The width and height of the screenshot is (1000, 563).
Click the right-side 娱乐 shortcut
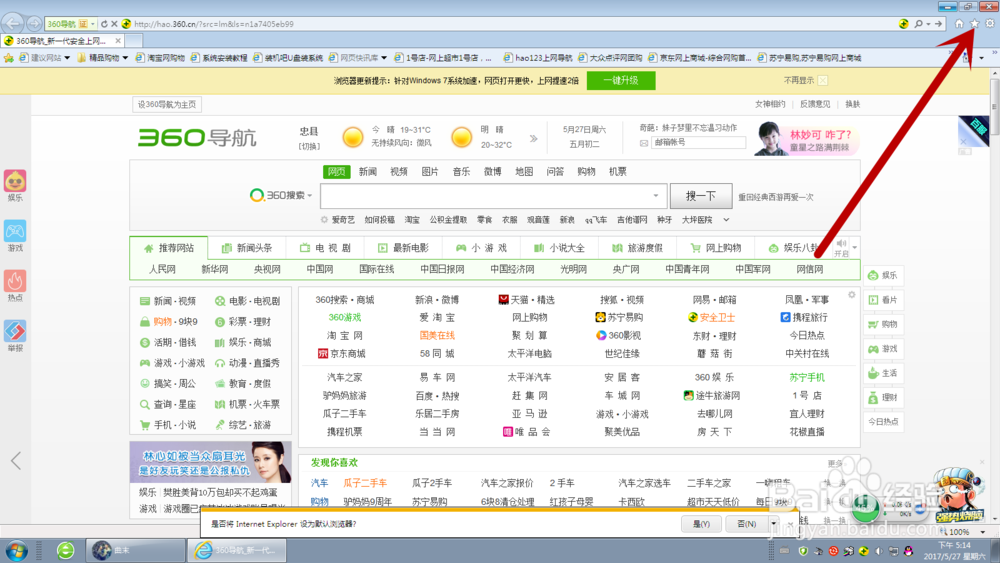tap(883, 275)
